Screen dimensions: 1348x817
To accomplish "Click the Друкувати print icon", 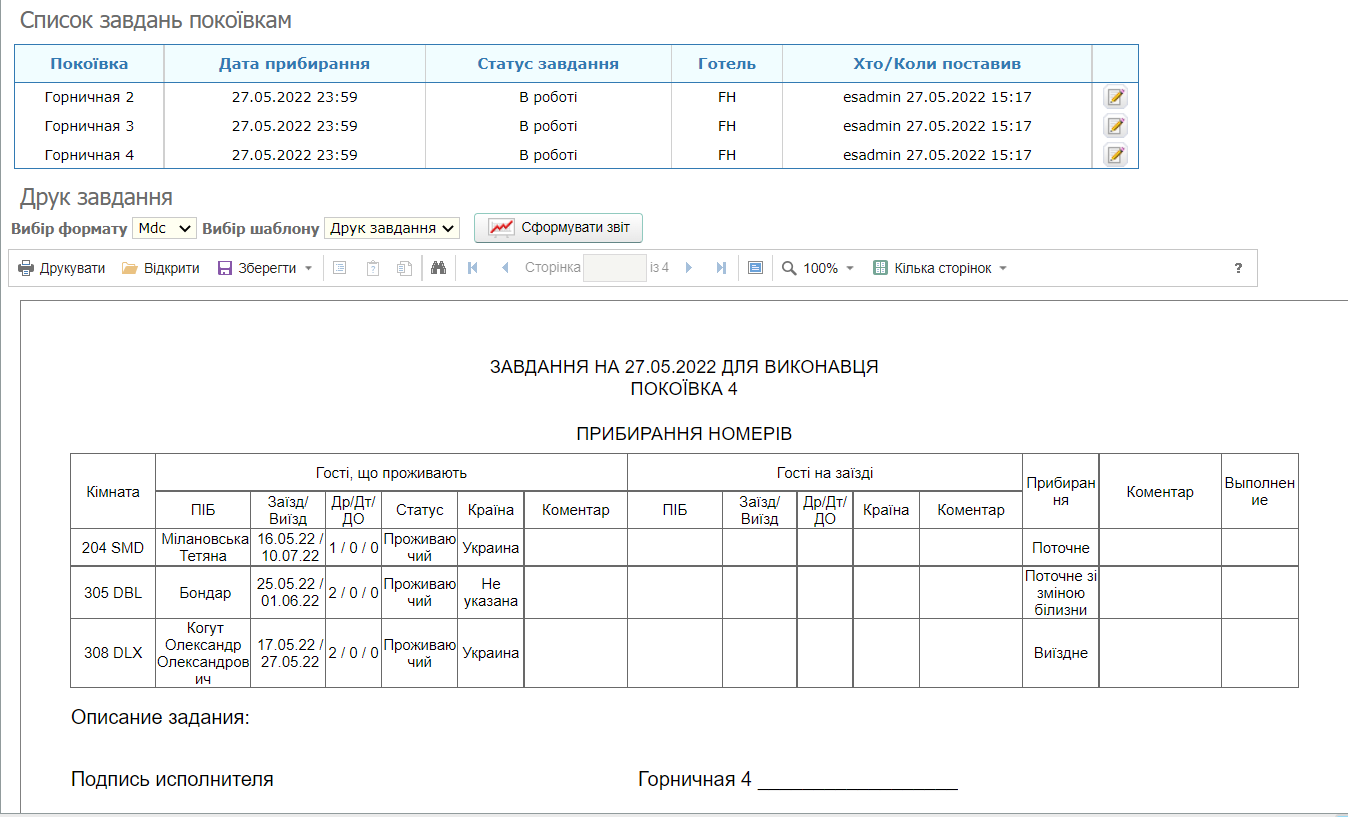I will point(26,268).
